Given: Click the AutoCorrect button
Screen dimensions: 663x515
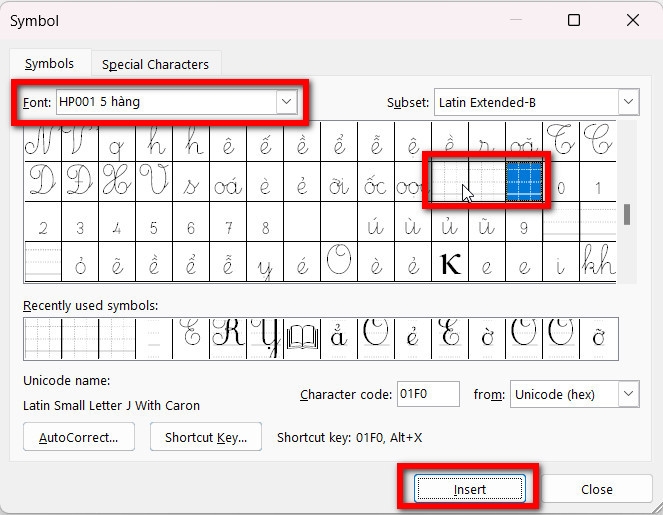Looking at the screenshot, I should [79, 437].
